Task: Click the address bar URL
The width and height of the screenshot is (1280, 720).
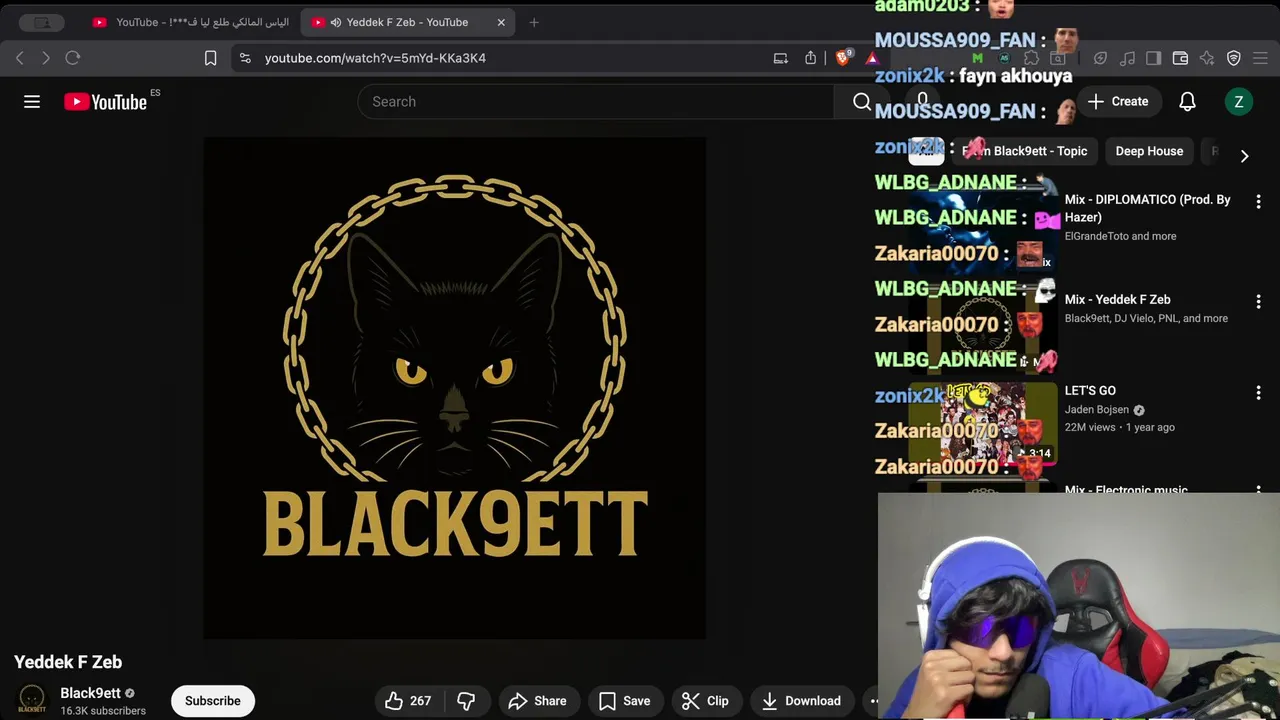Action: point(375,58)
